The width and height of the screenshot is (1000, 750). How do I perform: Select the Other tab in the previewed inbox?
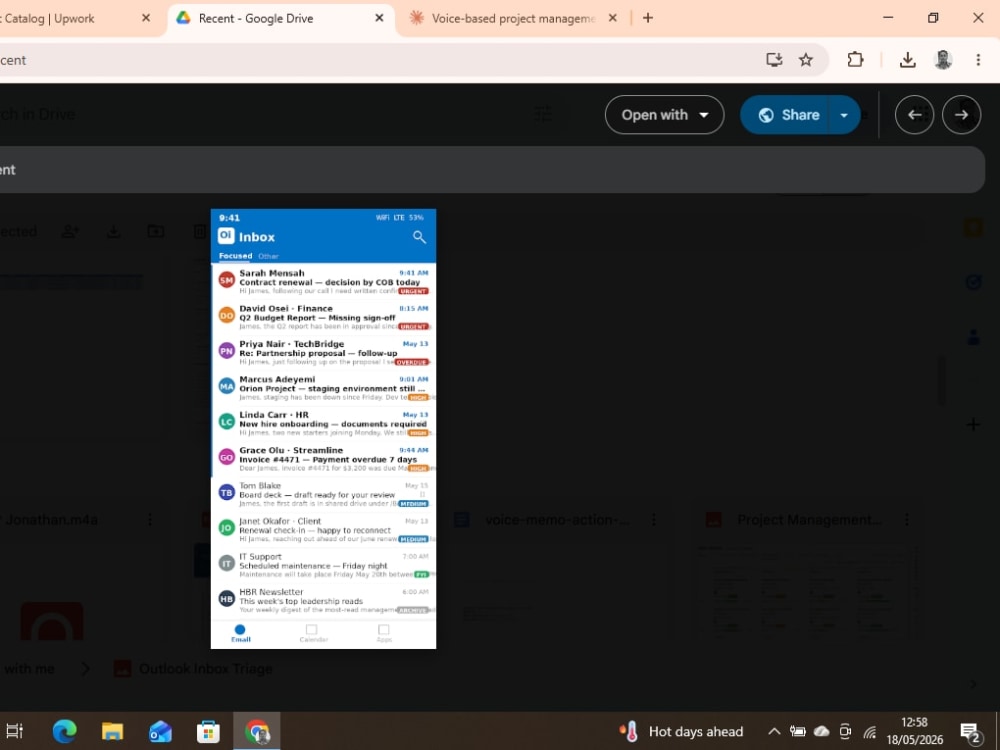click(x=268, y=256)
